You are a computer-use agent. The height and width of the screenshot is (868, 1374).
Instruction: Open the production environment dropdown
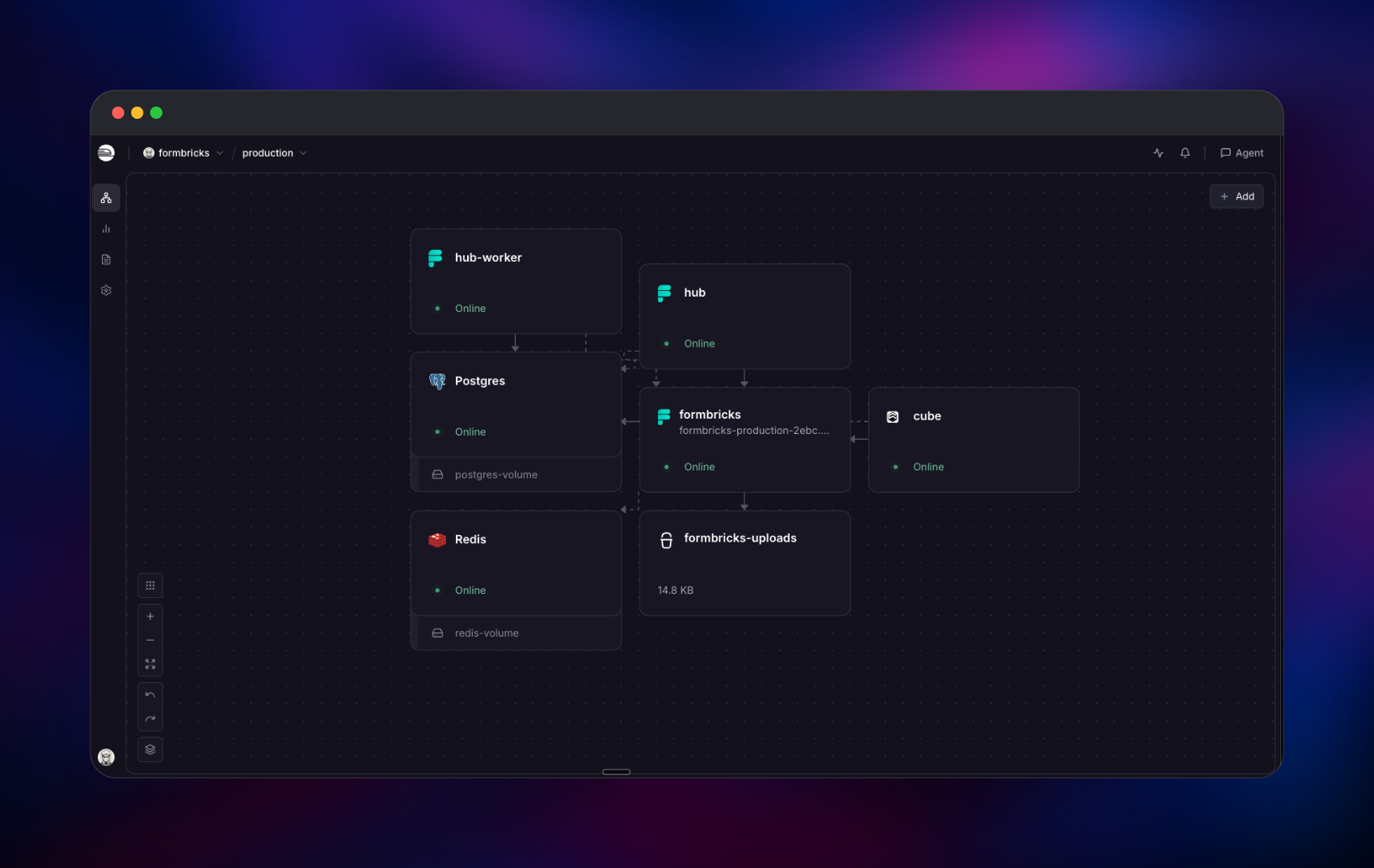point(275,153)
